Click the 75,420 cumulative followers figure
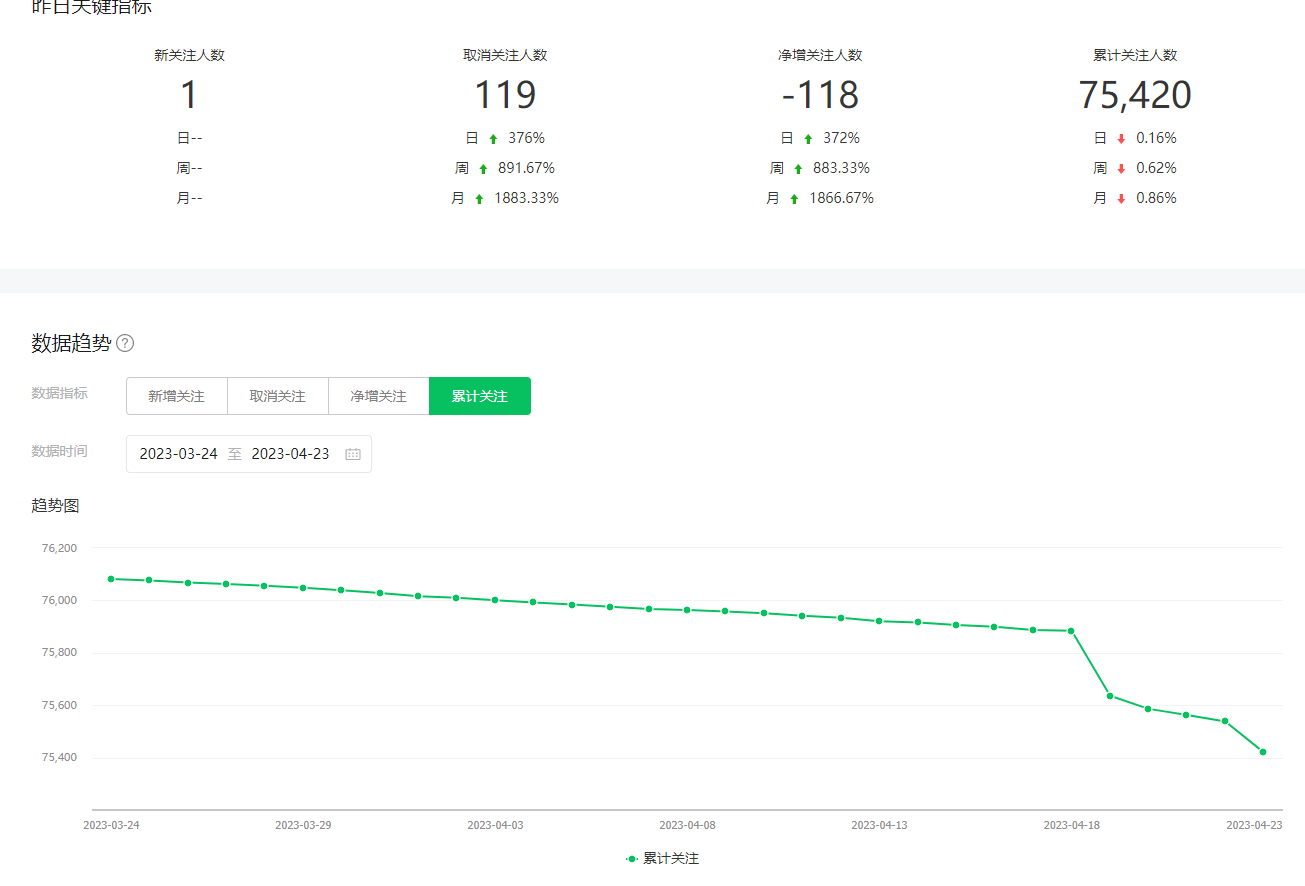This screenshot has width=1305, height=886. coord(1135,96)
